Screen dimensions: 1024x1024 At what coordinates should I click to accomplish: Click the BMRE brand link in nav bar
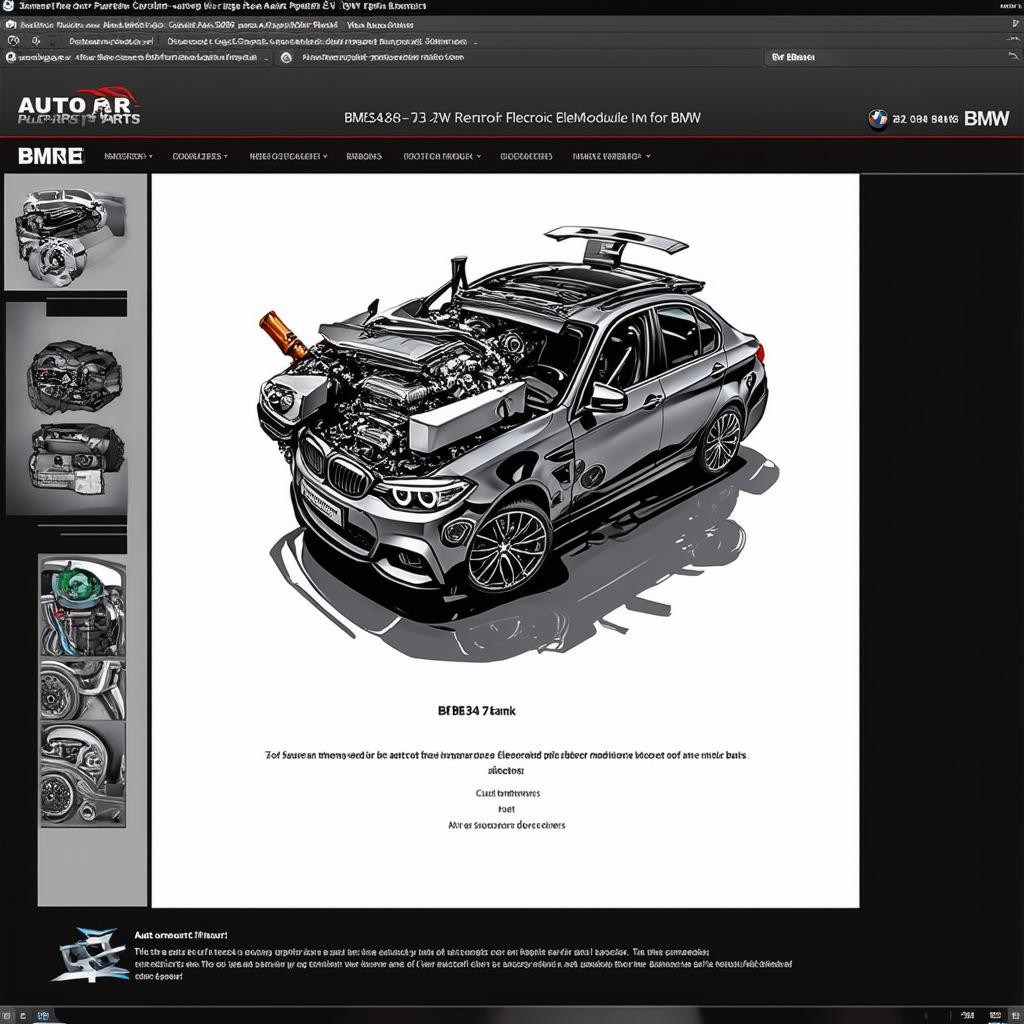pos(51,156)
